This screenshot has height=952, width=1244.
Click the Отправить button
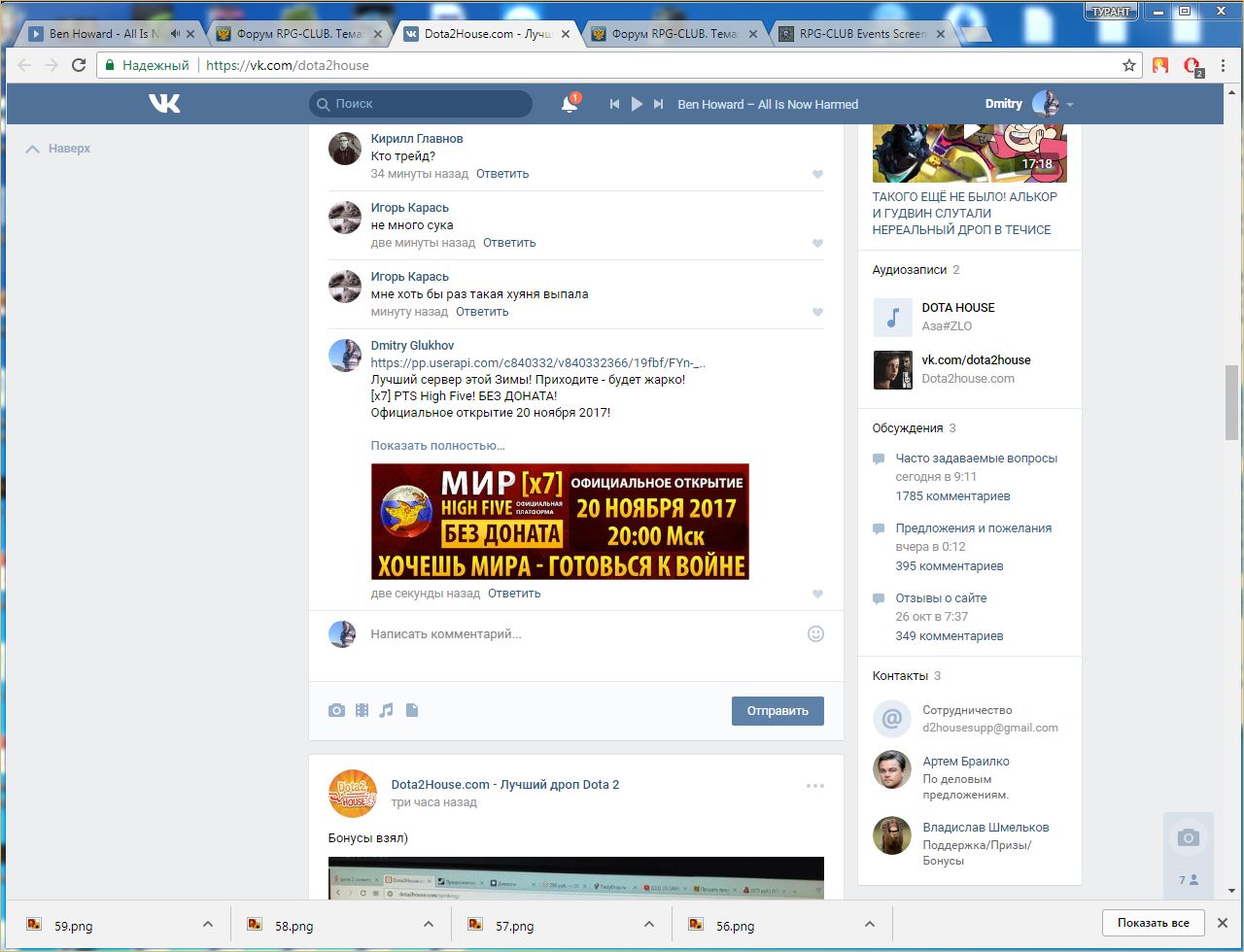tap(777, 711)
